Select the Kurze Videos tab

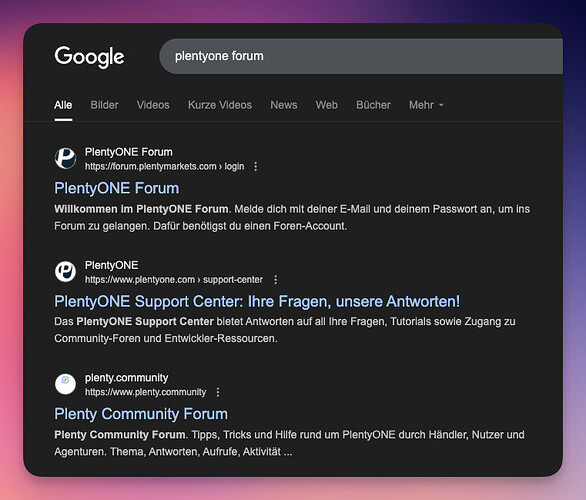[220, 105]
